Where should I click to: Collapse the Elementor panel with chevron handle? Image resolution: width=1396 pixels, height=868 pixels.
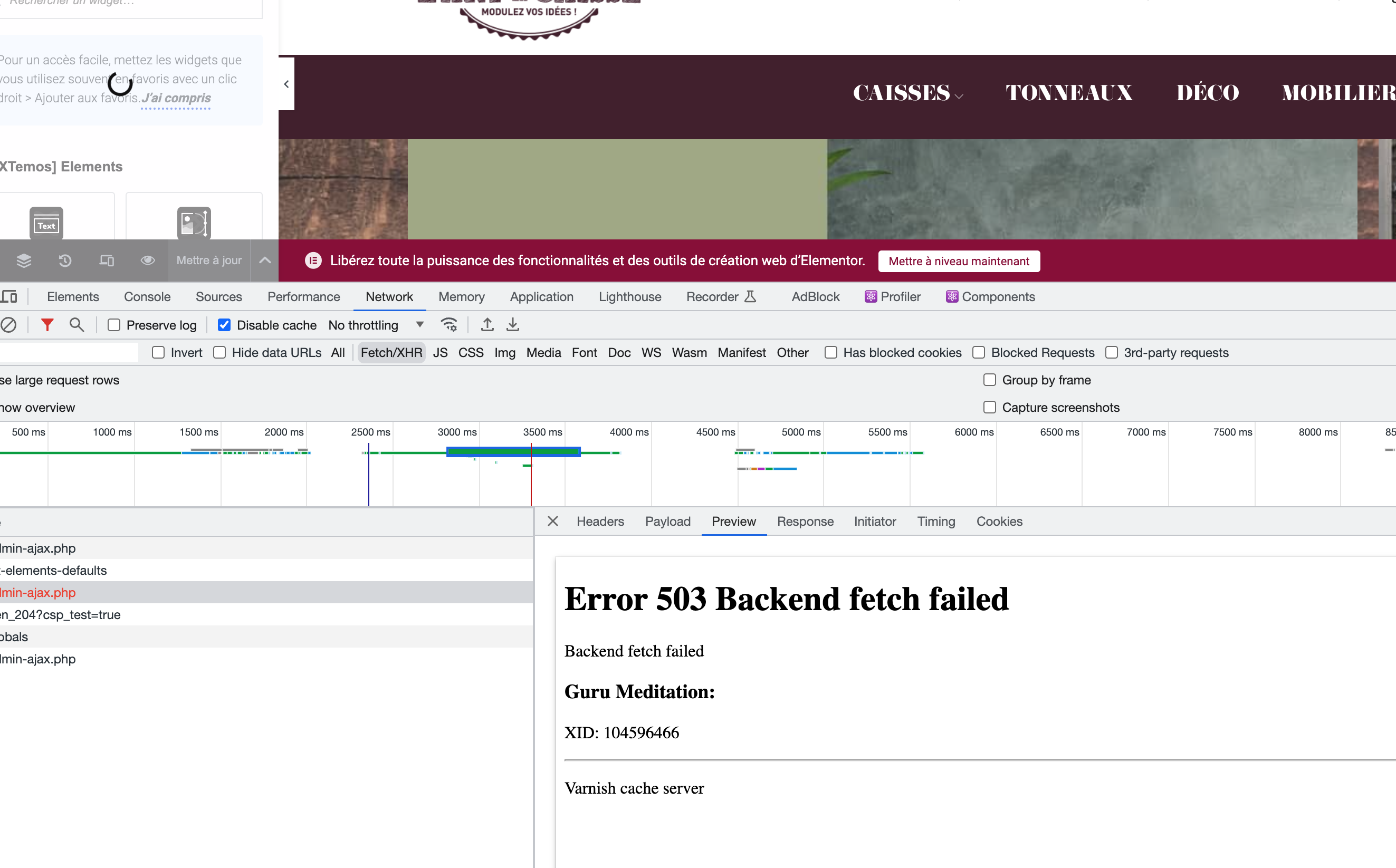[x=286, y=84]
